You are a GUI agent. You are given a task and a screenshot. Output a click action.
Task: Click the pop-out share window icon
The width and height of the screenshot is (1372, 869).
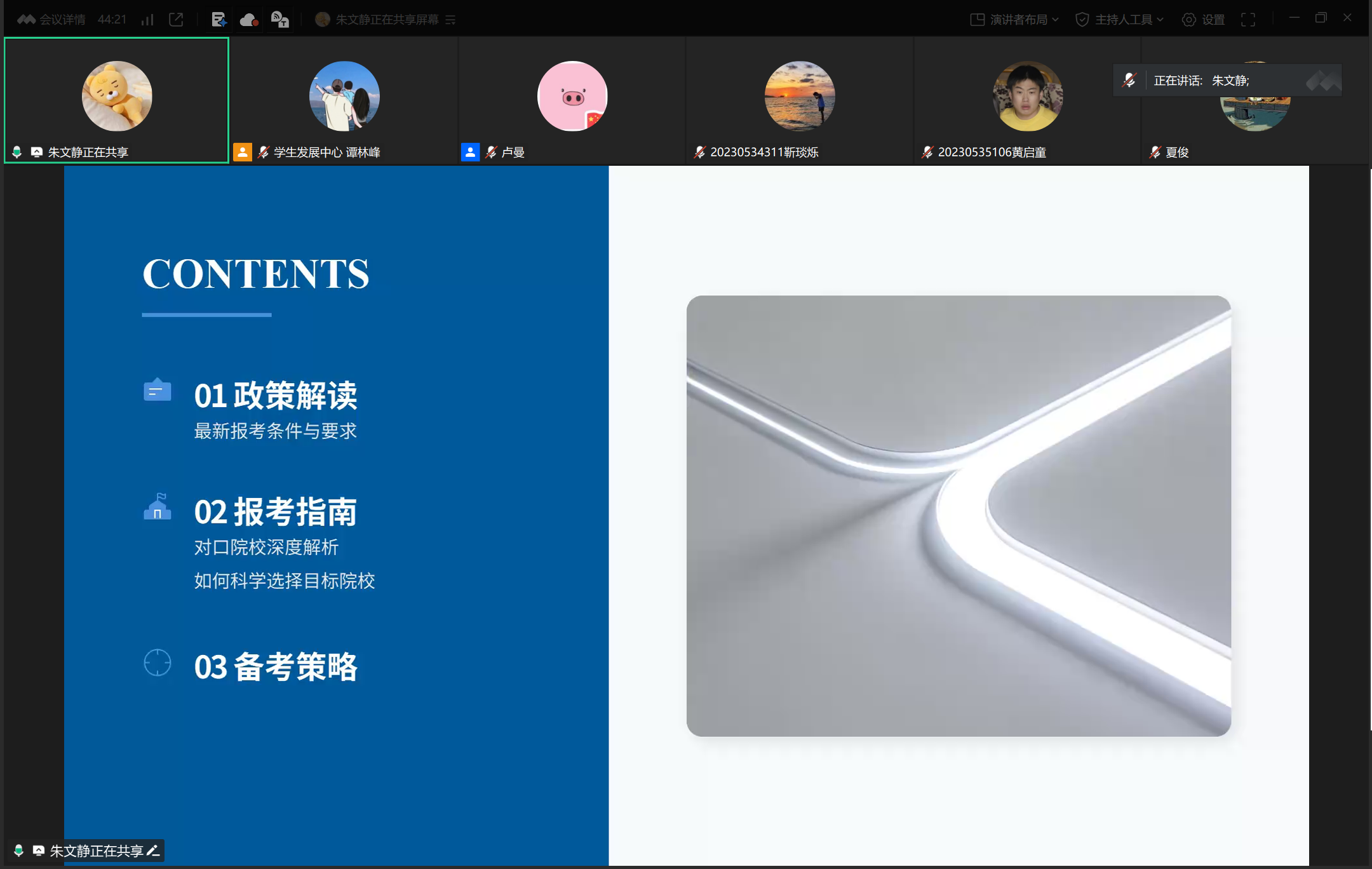tap(176, 20)
